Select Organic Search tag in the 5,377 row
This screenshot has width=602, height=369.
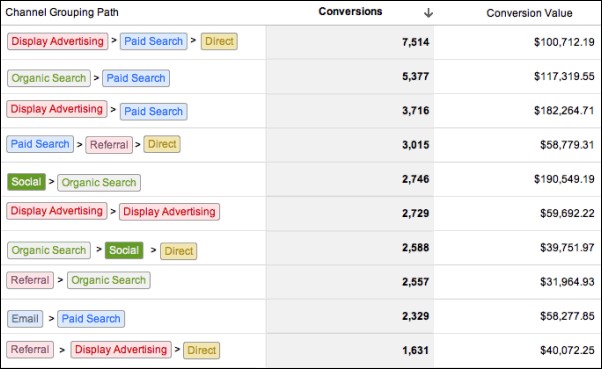(x=49, y=78)
